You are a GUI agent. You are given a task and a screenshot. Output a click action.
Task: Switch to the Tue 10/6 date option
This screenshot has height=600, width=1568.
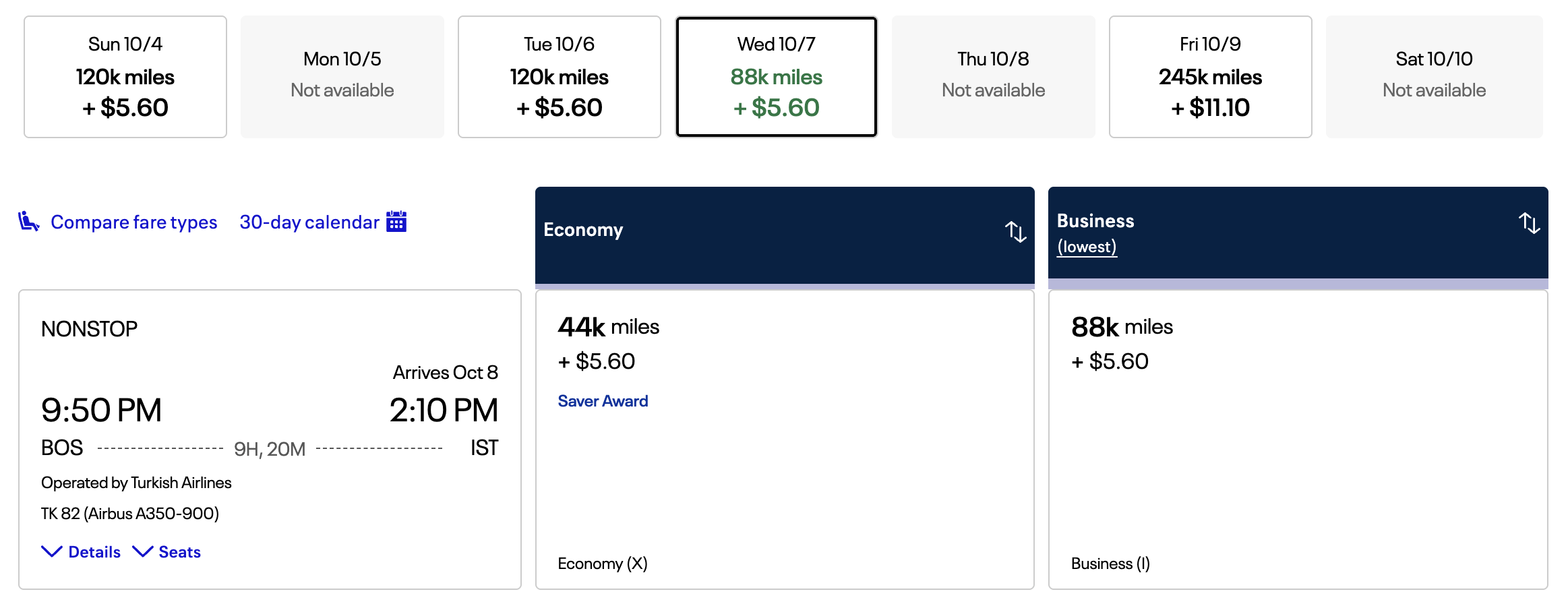tap(559, 76)
